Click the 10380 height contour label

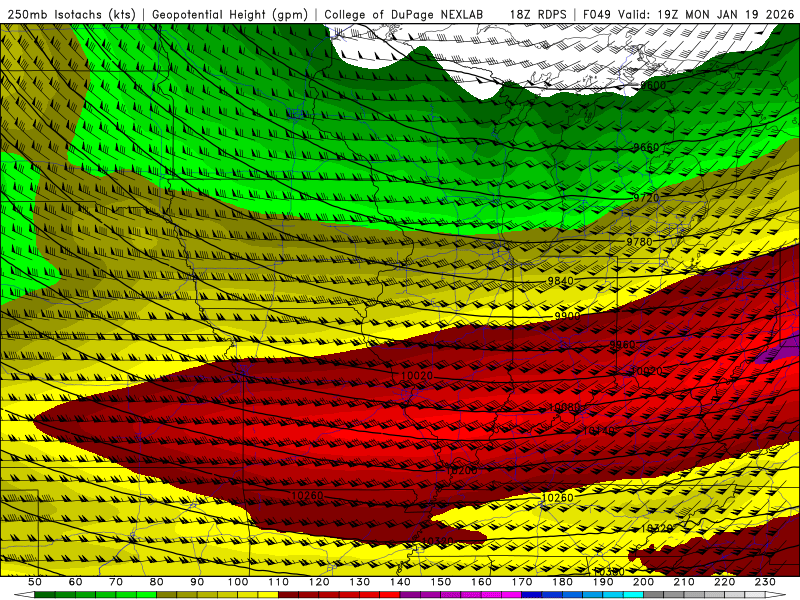click(x=609, y=572)
